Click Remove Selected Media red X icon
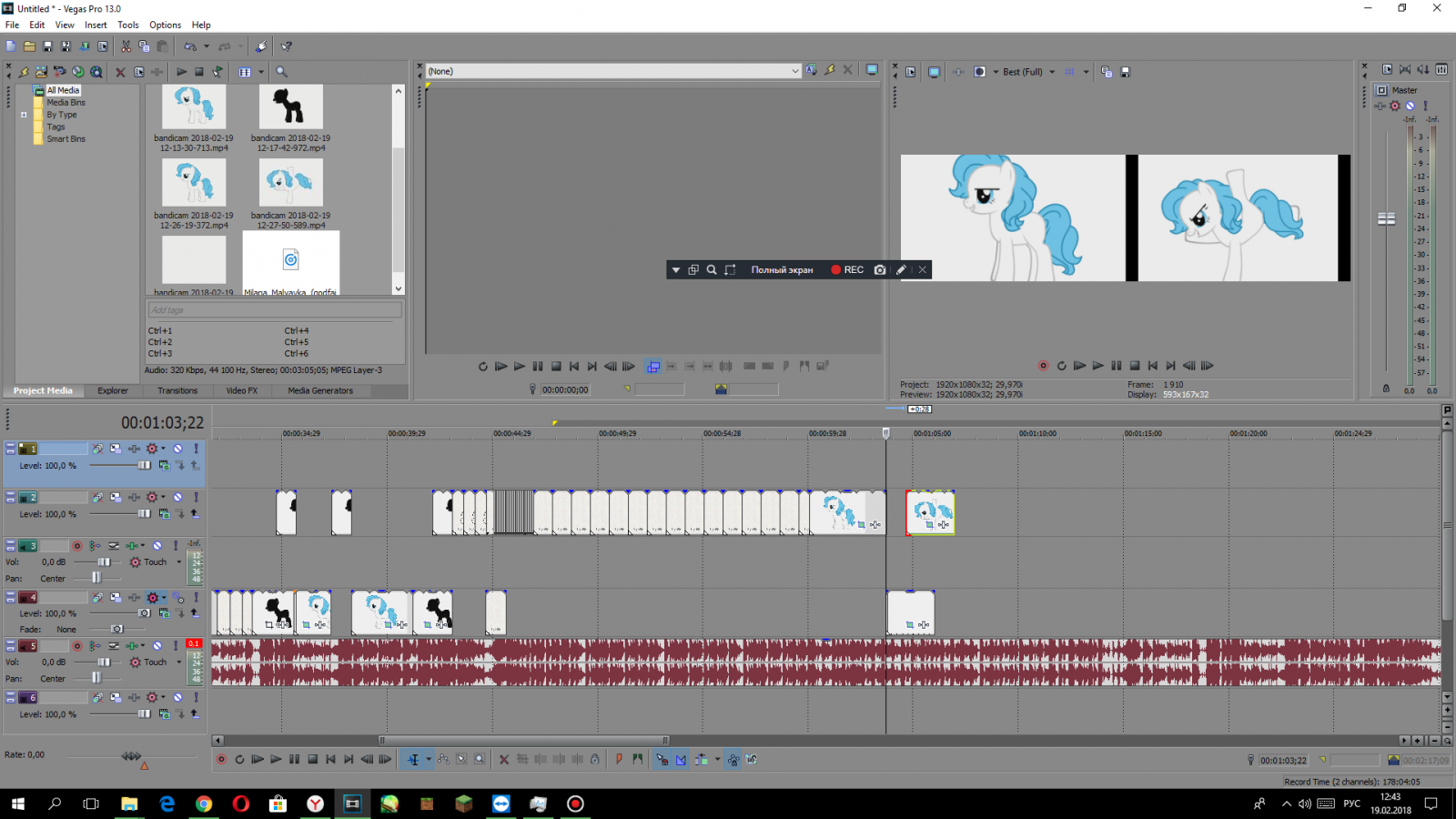1456x819 pixels. (120, 72)
